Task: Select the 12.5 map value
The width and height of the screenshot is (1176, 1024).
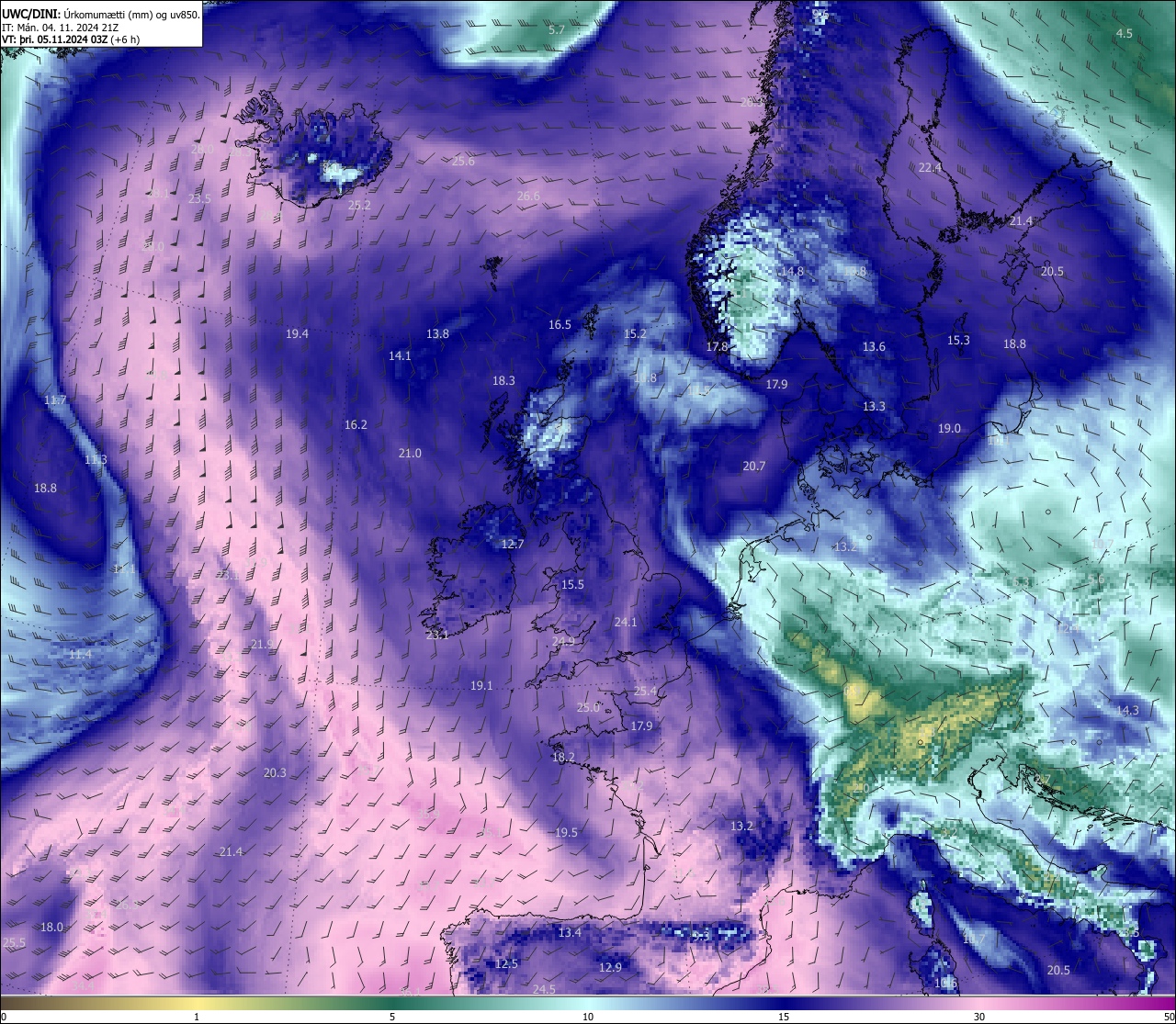Action: click(506, 964)
